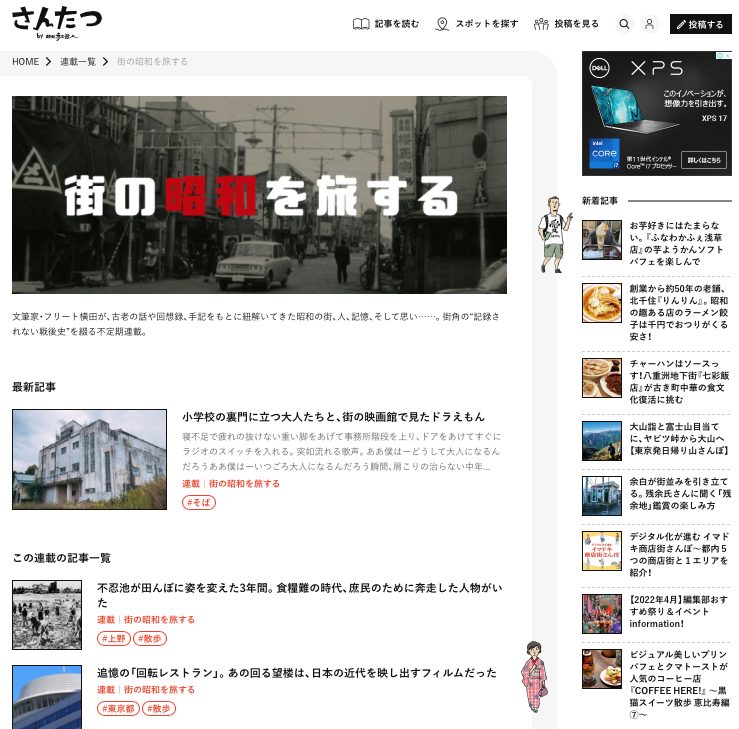Screen dimensions: 739x729
Task: Open the Dell XPS 17 advertisement banner
Action: tap(656, 113)
